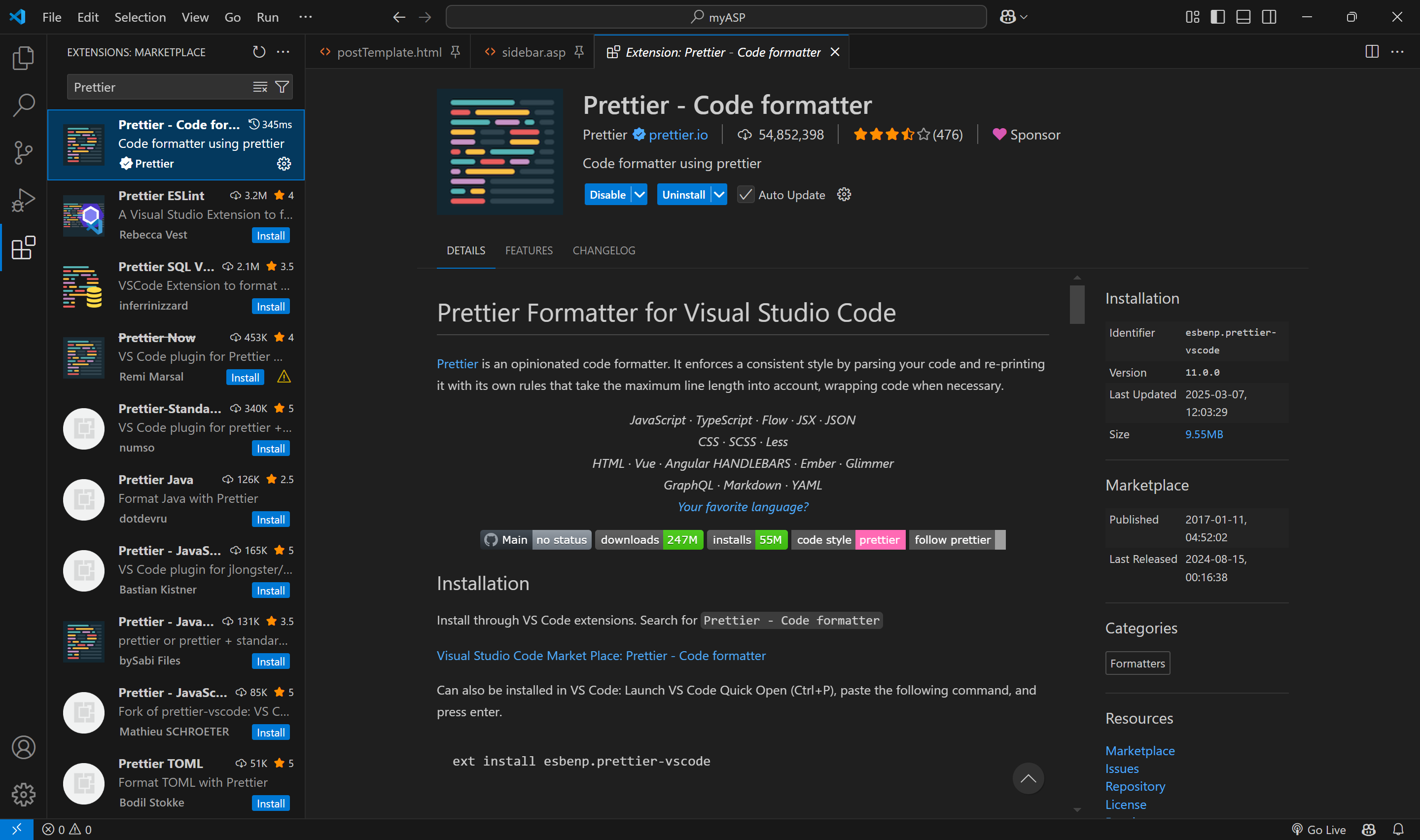Refresh the extensions marketplace list

pyautogui.click(x=259, y=52)
